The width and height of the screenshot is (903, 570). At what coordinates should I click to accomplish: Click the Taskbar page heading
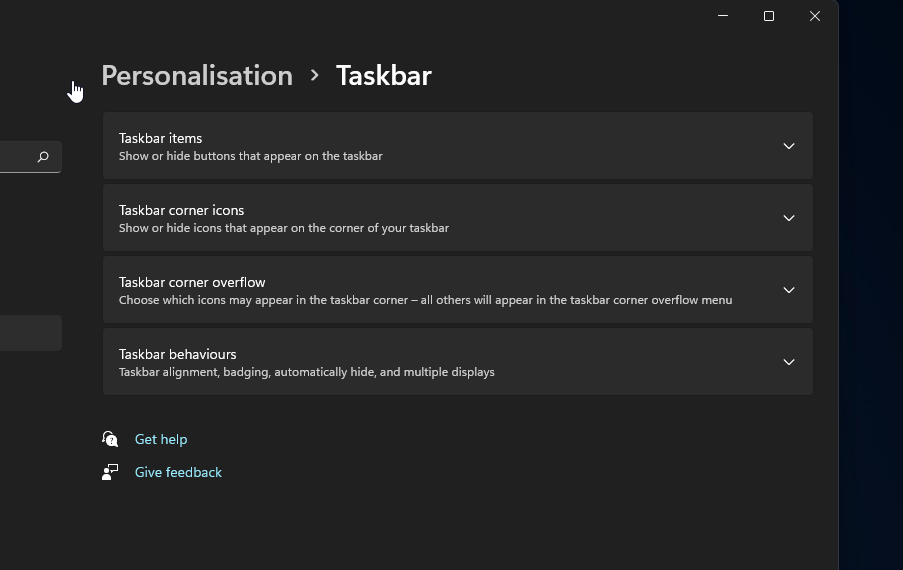tap(384, 76)
